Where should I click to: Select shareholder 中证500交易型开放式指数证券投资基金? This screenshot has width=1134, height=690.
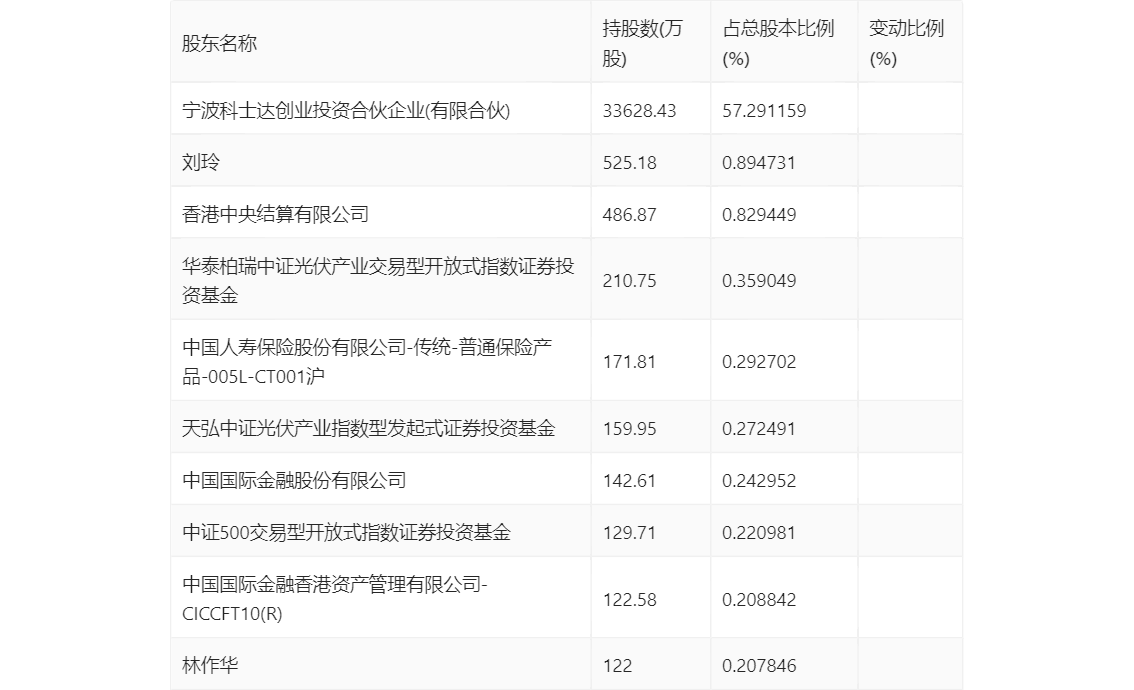point(346,532)
